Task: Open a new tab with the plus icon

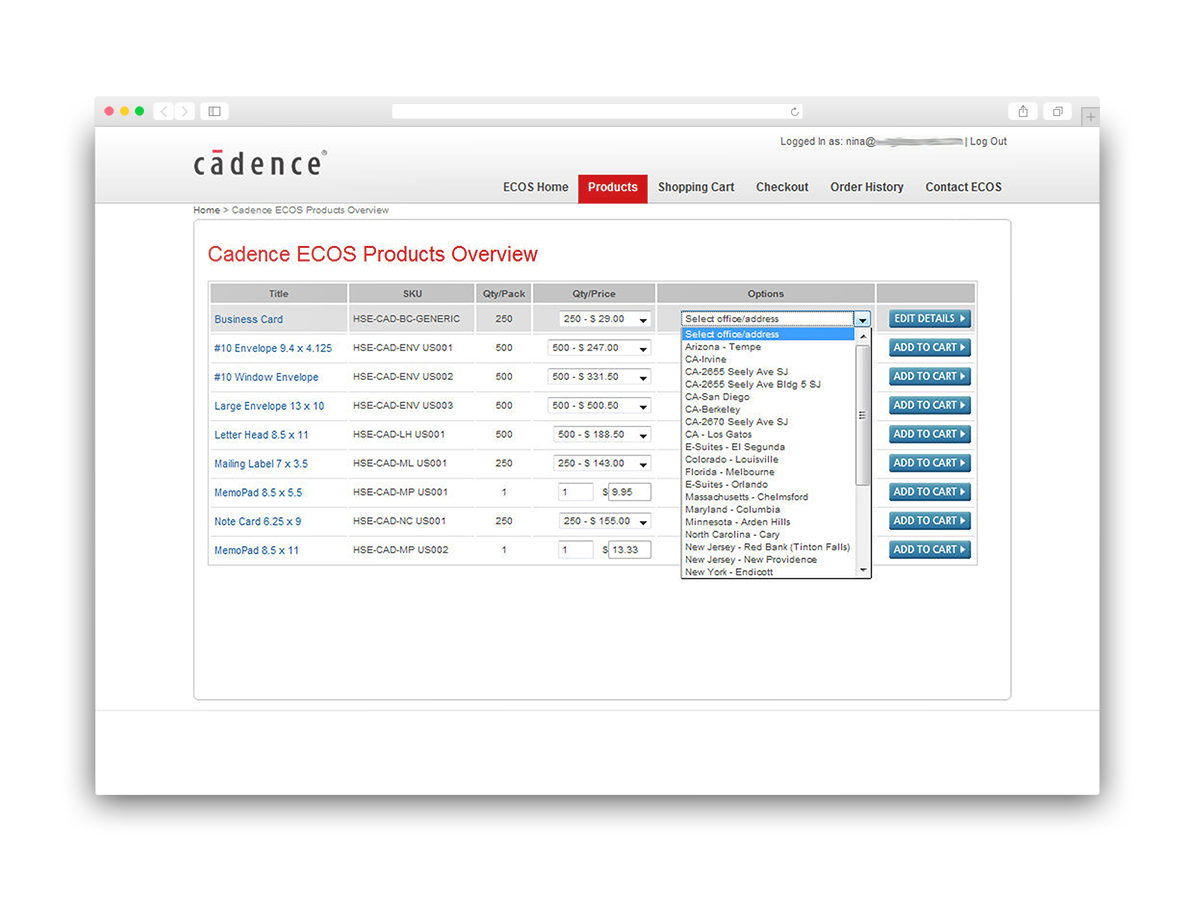Action: (1090, 116)
